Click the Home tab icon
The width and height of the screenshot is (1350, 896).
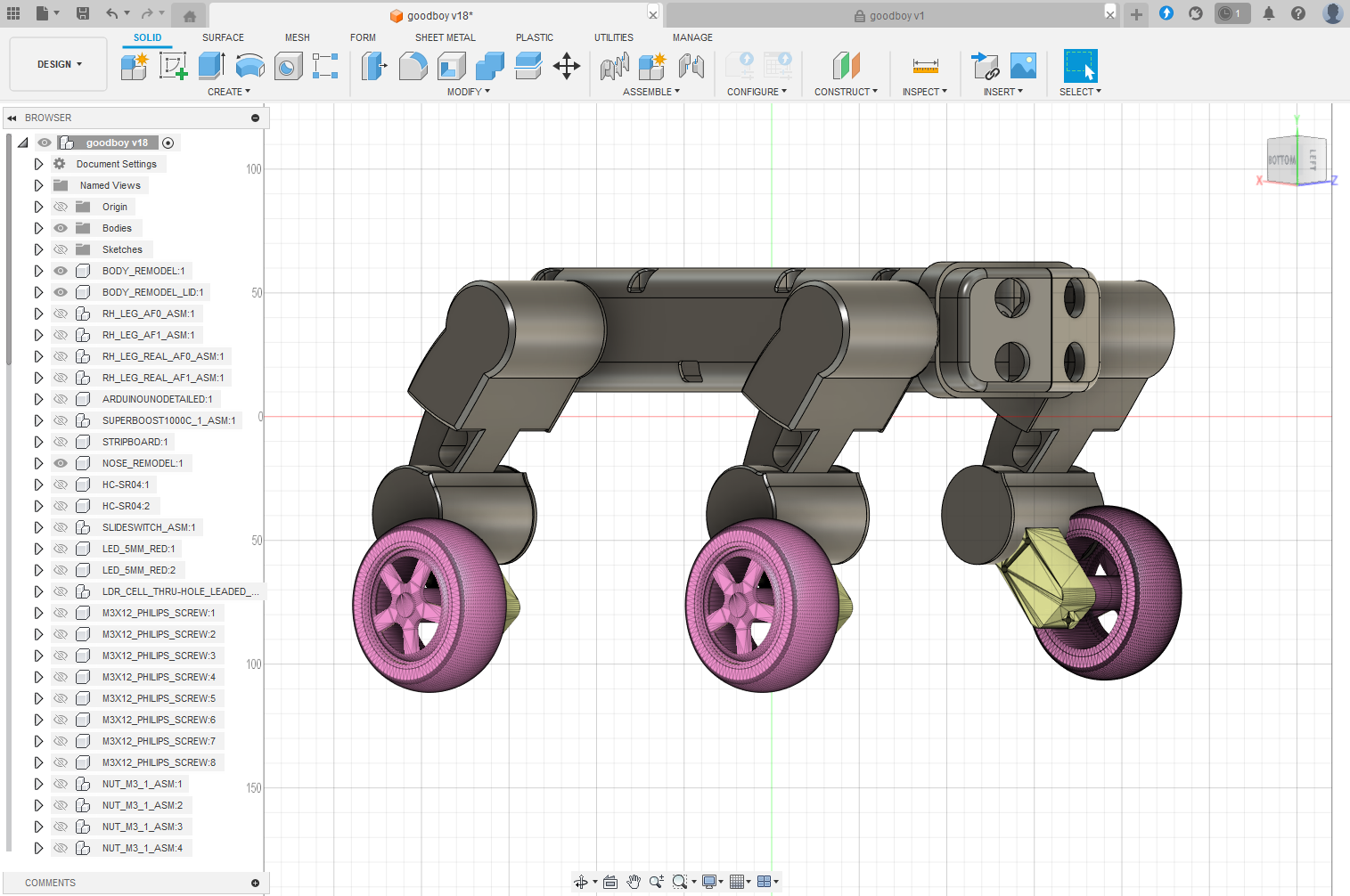189,15
